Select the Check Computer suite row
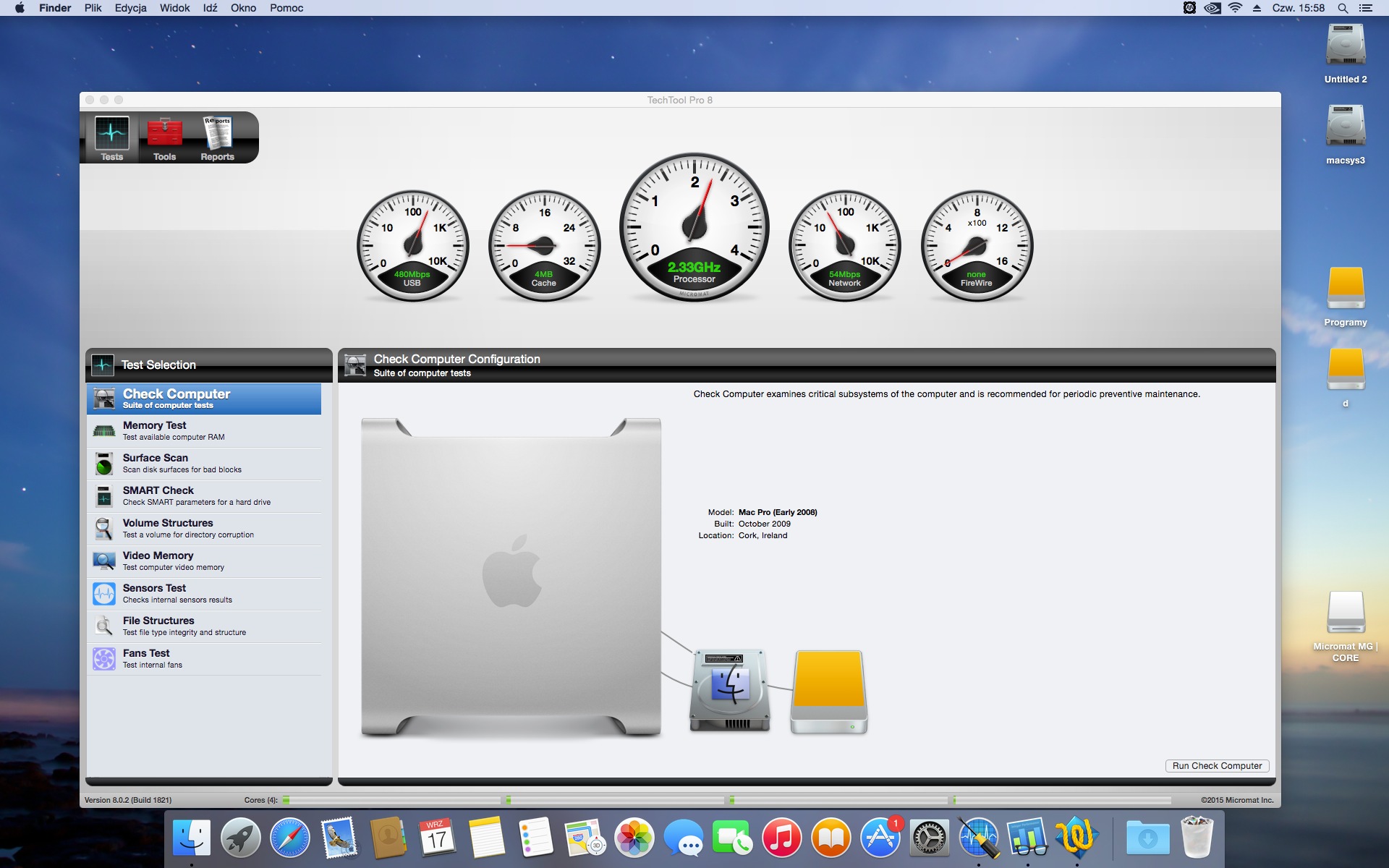The width and height of the screenshot is (1389, 868). point(204,399)
